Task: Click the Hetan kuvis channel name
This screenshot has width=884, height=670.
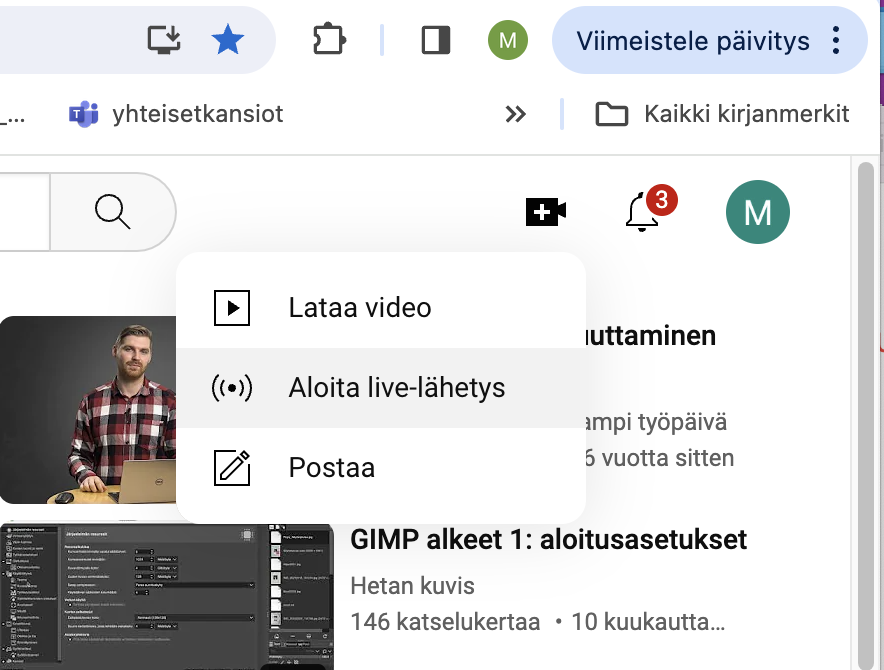Action: 412,585
